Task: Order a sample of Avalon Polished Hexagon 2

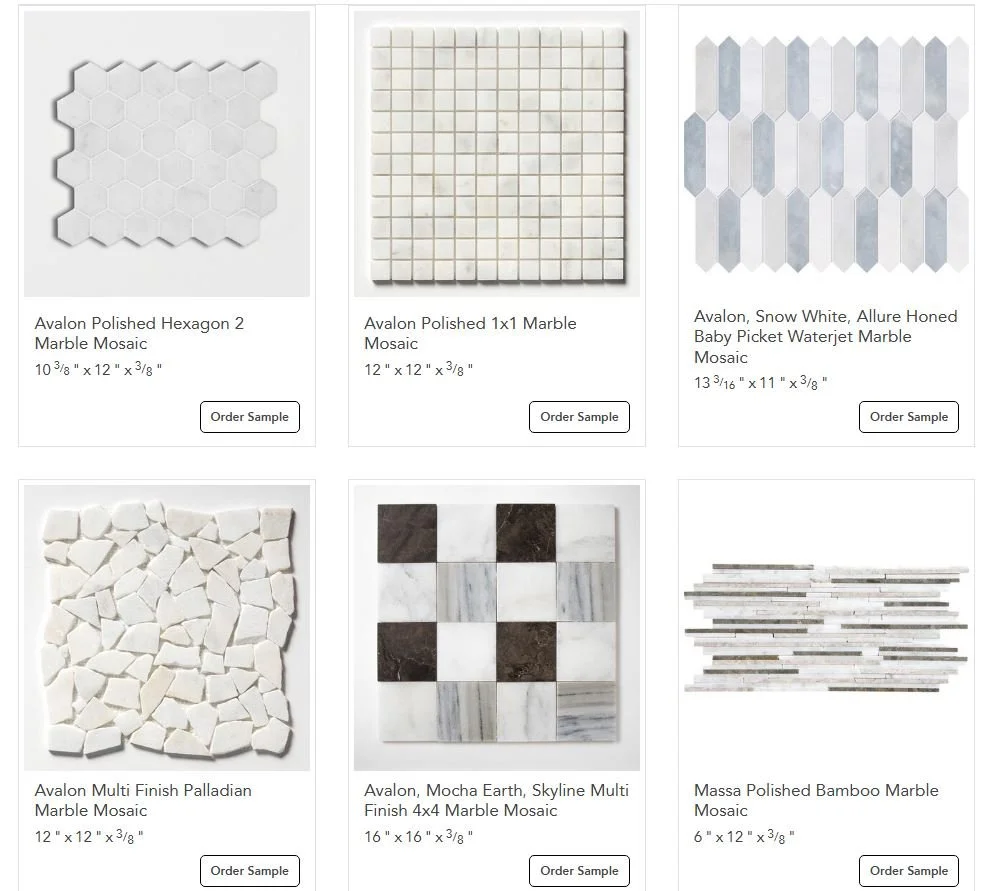Action: [250, 417]
